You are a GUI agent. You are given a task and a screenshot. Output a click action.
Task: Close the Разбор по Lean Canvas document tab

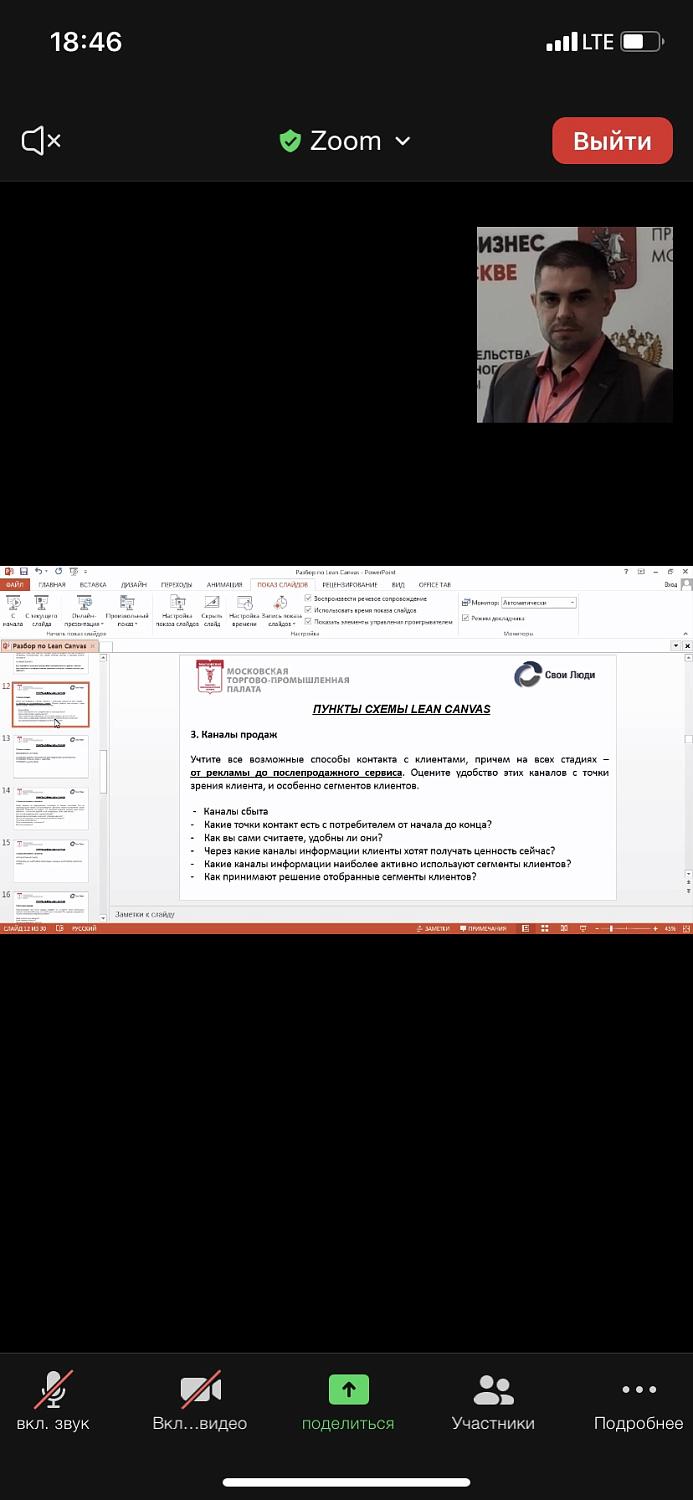93,647
